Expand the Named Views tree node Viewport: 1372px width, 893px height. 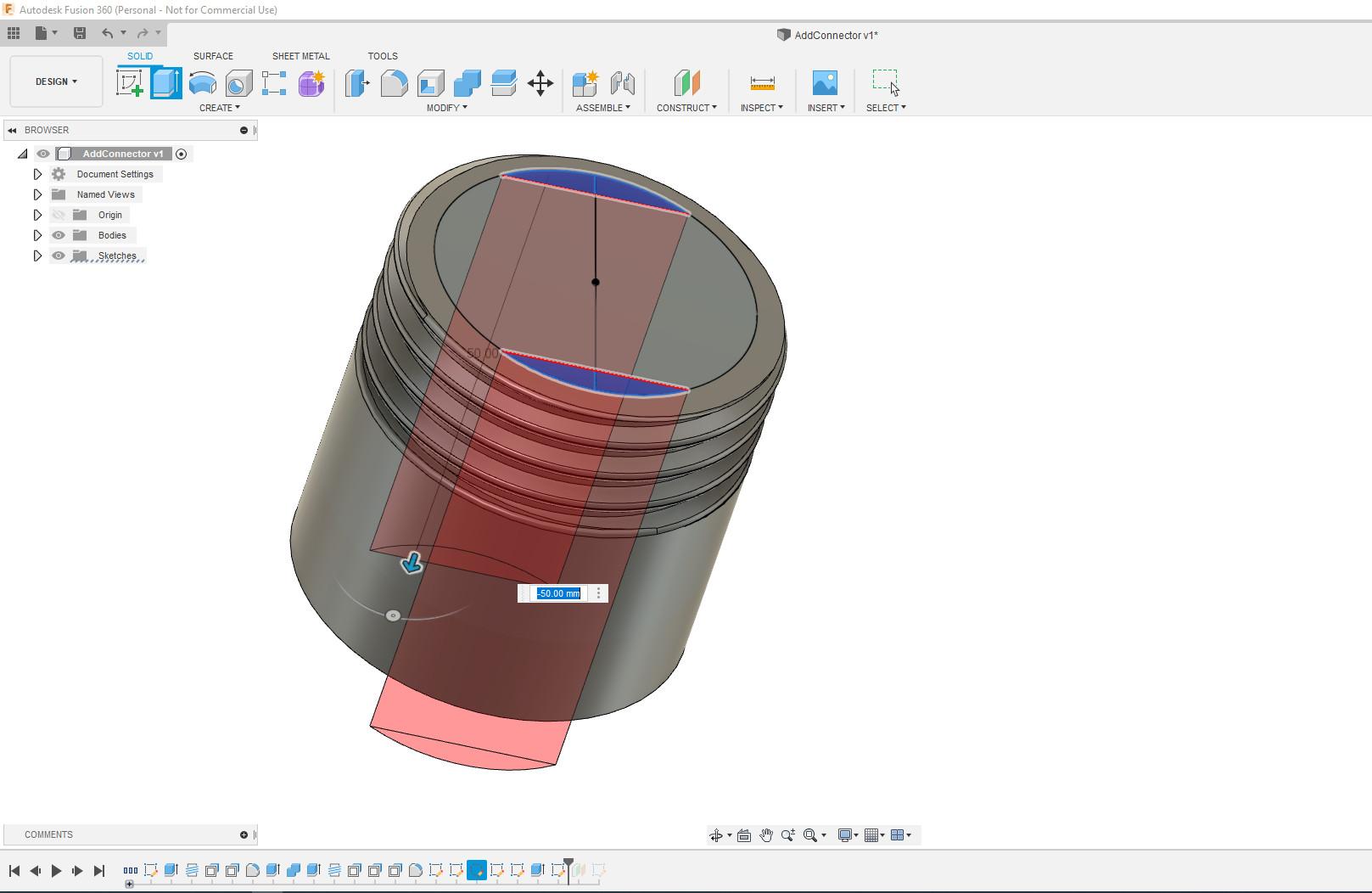coord(37,194)
